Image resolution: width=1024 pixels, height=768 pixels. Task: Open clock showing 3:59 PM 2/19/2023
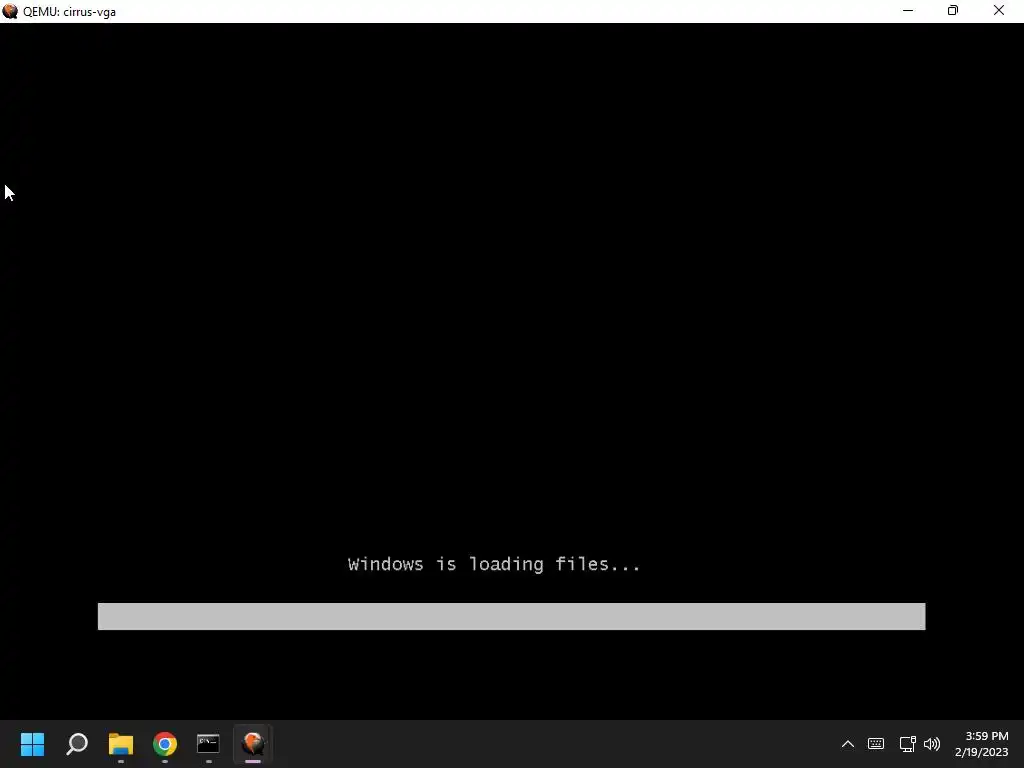tap(982, 744)
